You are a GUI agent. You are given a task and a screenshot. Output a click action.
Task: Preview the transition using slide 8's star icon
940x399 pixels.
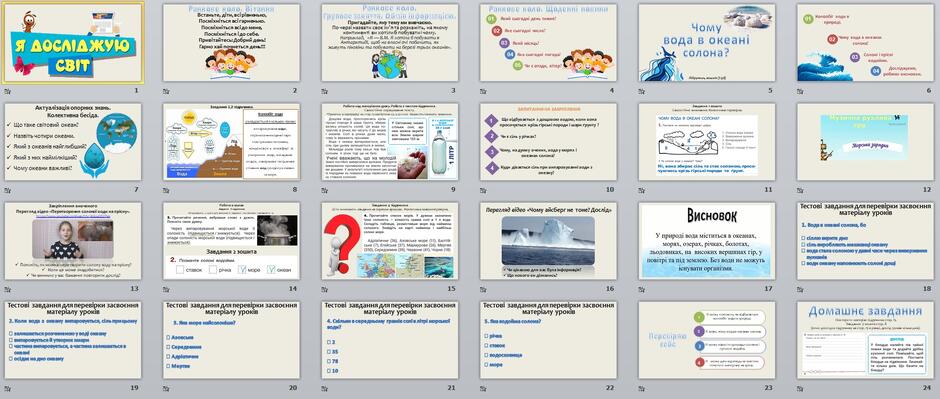click(166, 190)
